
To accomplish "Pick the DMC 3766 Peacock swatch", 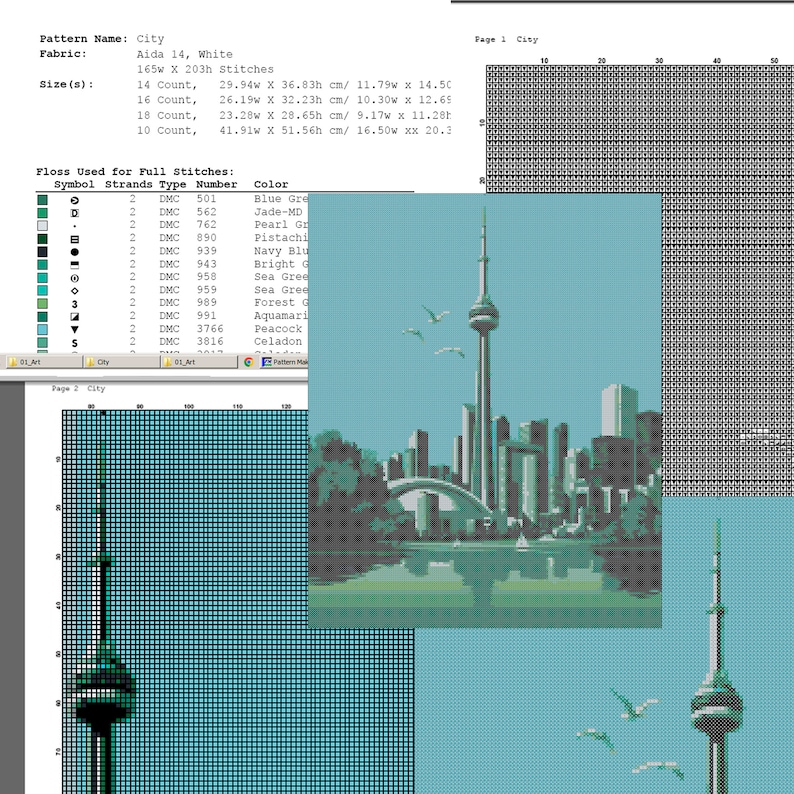I will pos(43,330).
